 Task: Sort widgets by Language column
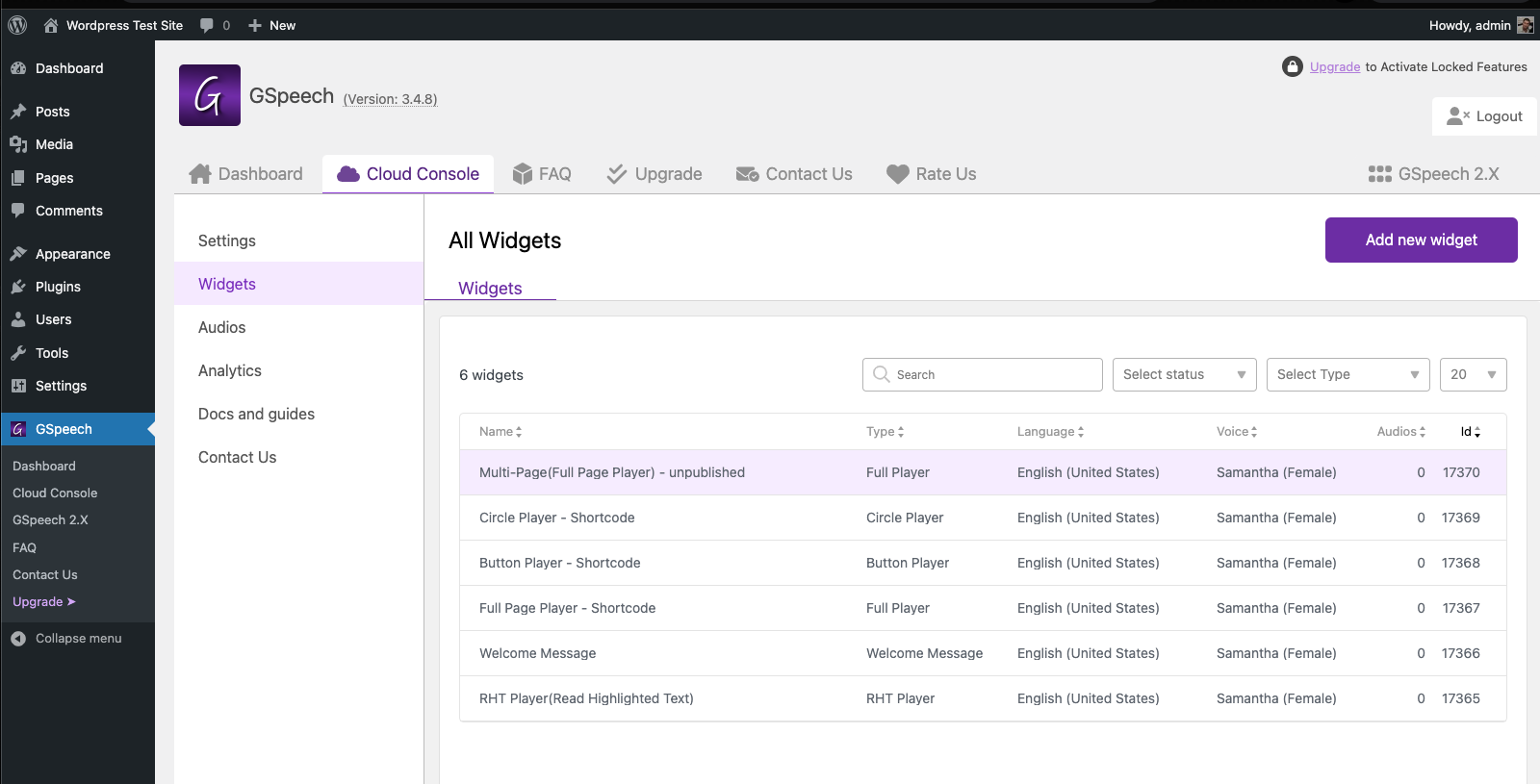tap(1051, 432)
